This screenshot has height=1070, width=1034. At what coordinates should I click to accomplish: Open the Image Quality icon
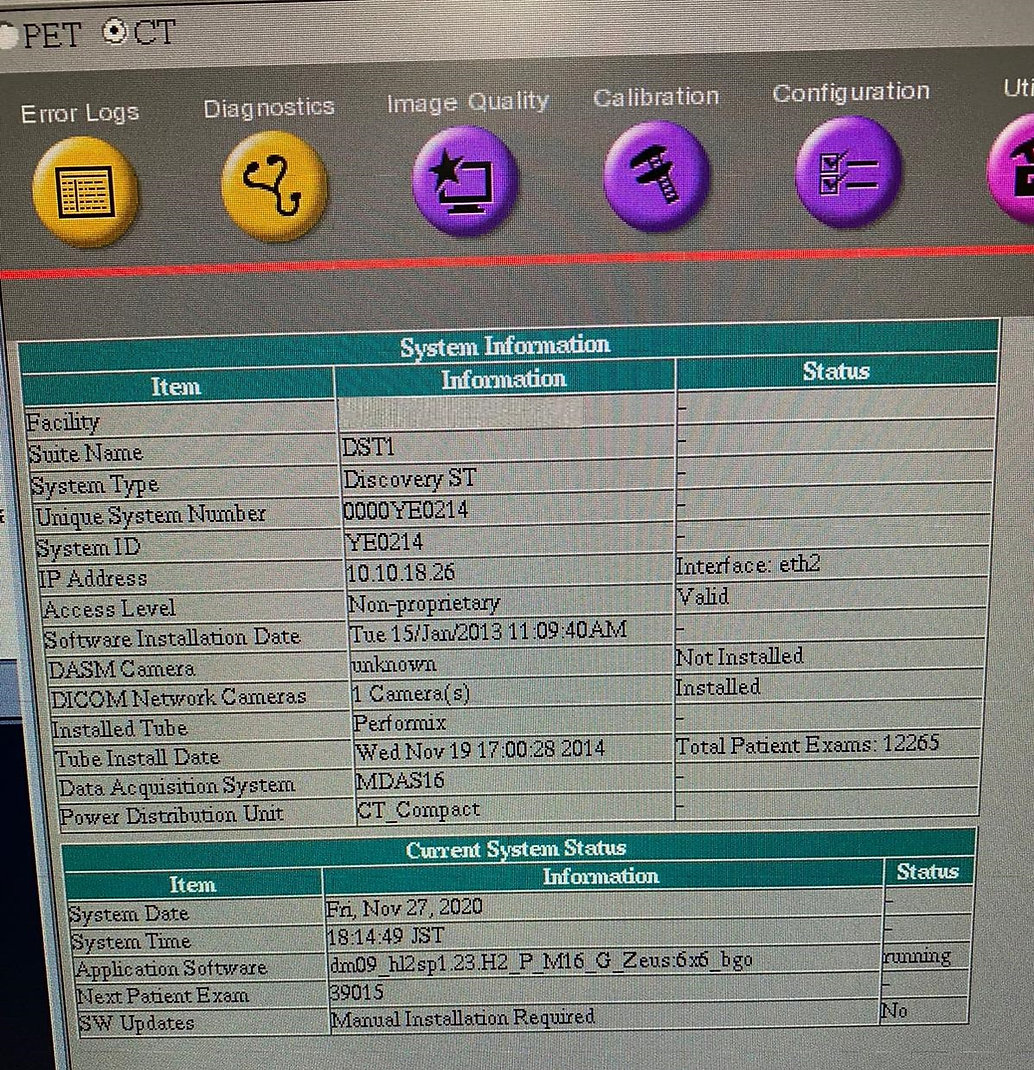tap(465, 180)
